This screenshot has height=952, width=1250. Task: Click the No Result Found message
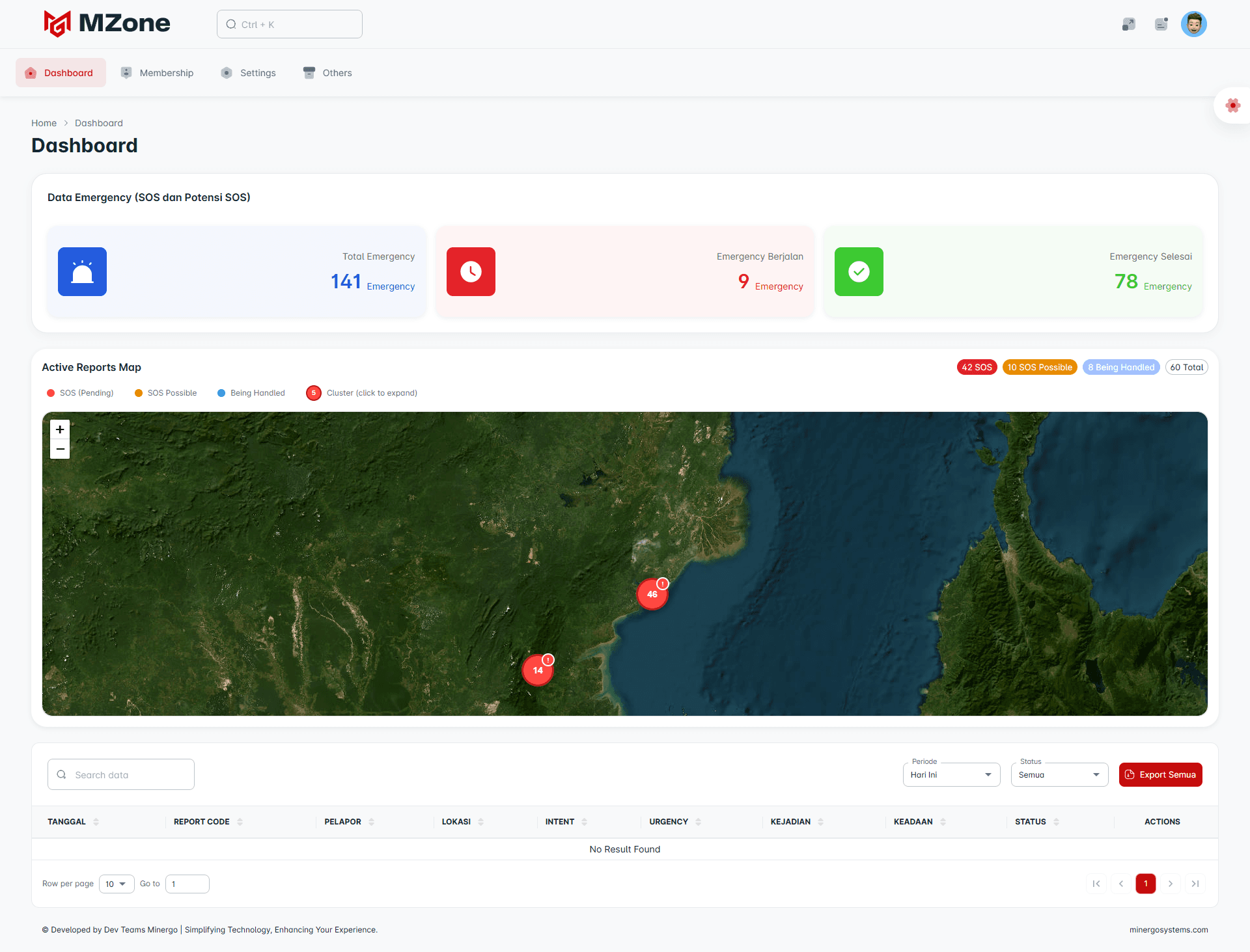tap(625, 849)
